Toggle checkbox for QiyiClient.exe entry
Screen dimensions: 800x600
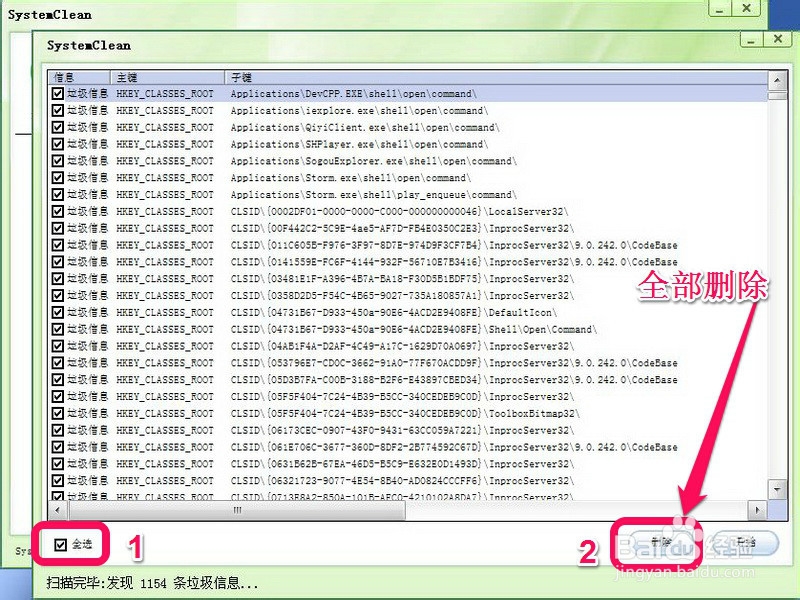point(58,127)
